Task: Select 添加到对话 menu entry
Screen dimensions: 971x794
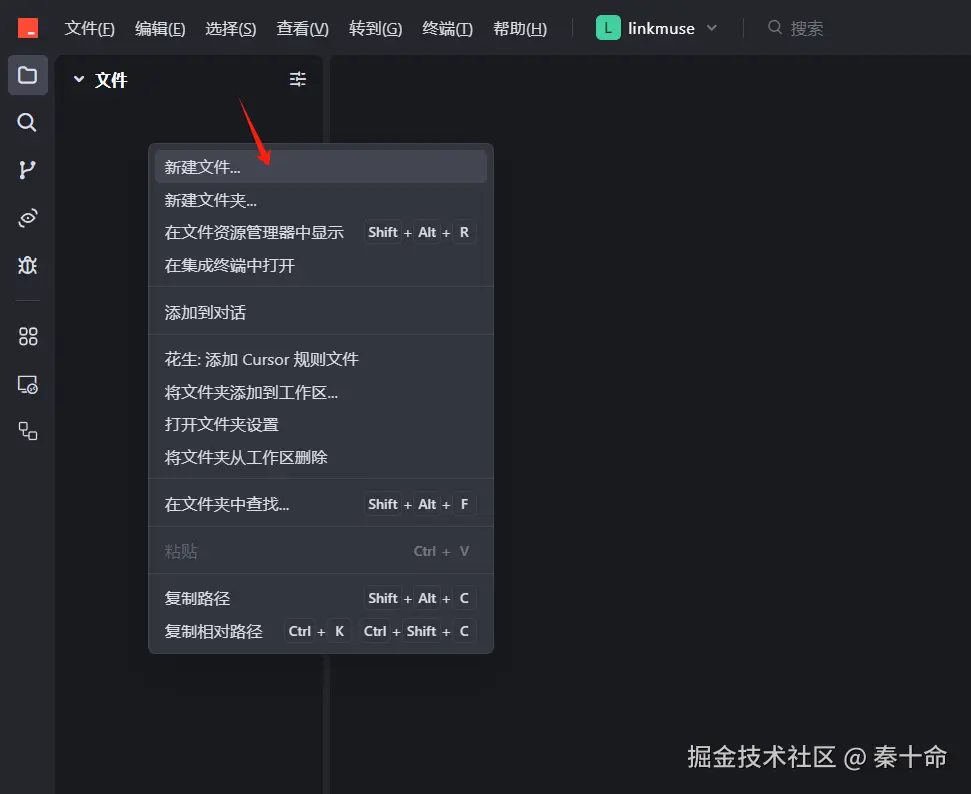Action: click(x=321, y=312)
